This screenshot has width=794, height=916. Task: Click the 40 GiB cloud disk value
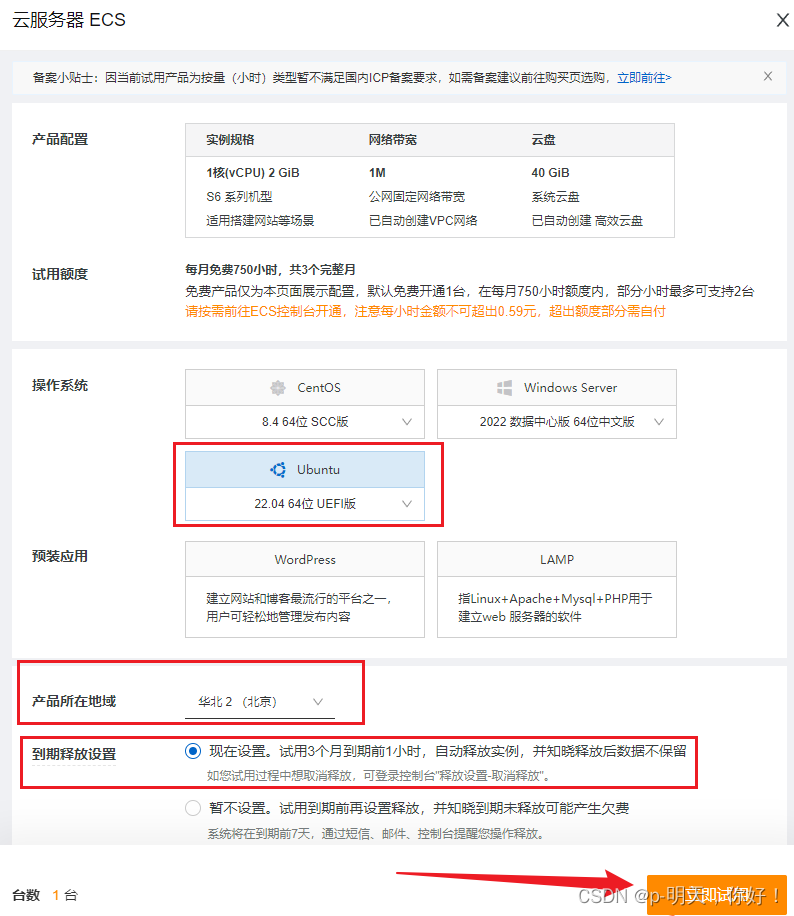pos(550,173)
